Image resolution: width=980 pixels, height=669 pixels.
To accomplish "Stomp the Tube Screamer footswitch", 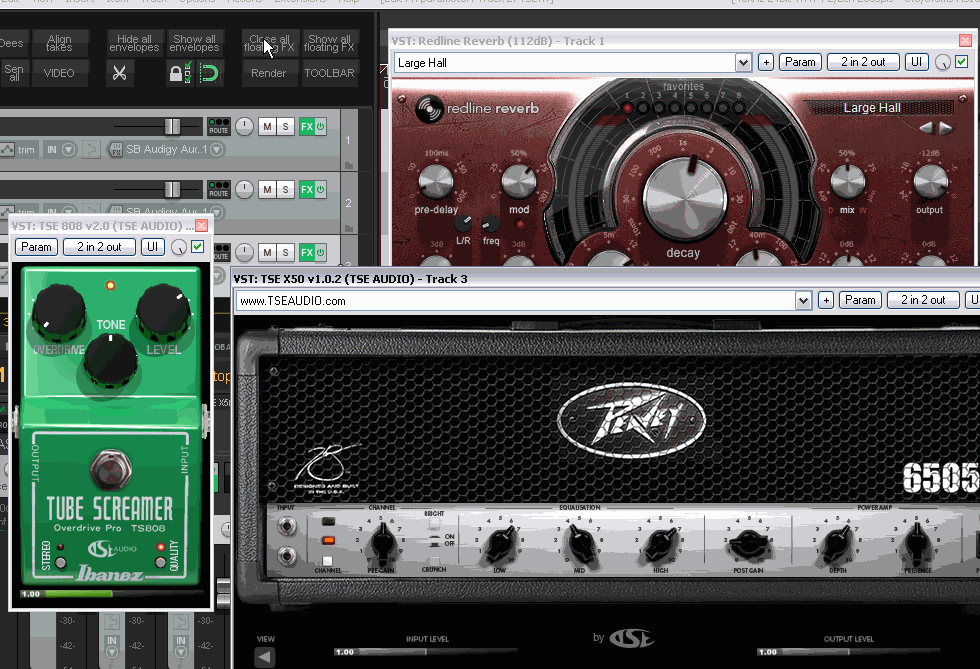I will pos(111,470).
